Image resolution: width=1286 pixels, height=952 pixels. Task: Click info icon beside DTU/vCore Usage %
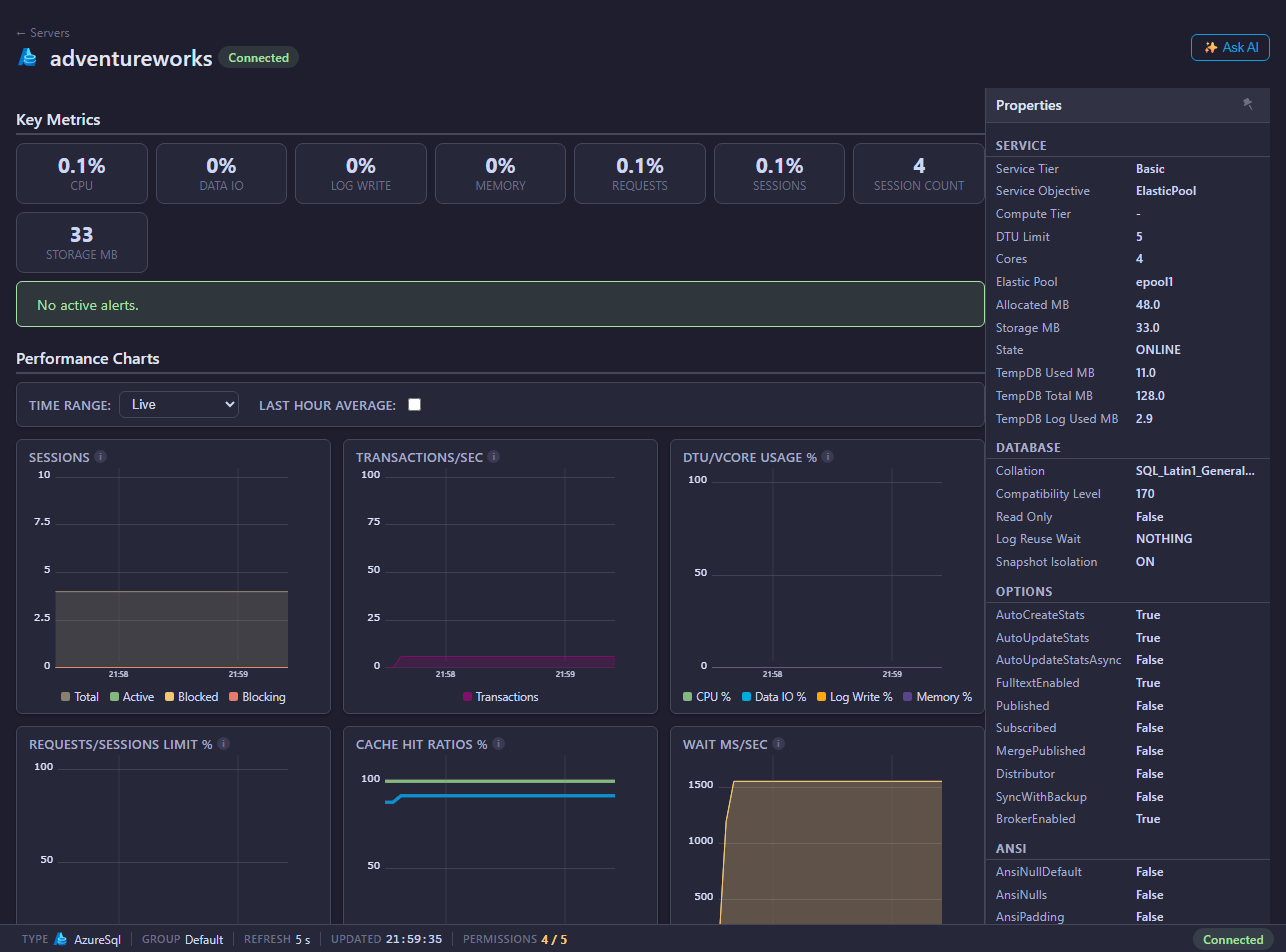(828, 457)
